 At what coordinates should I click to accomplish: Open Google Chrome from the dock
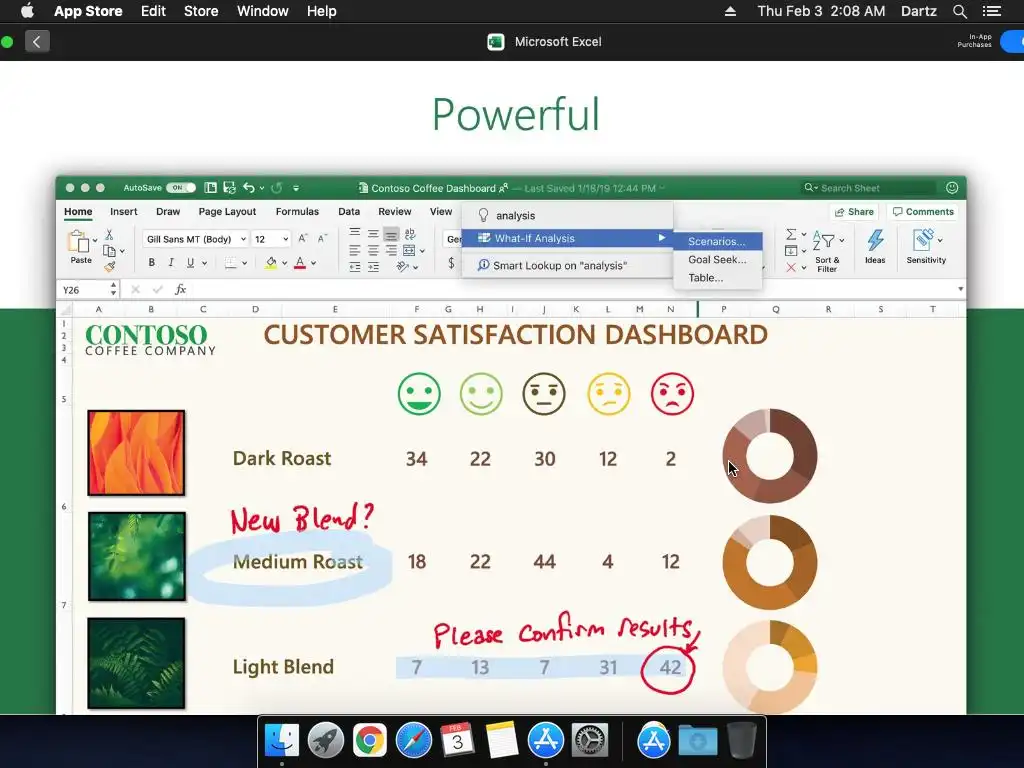(370, 741)
